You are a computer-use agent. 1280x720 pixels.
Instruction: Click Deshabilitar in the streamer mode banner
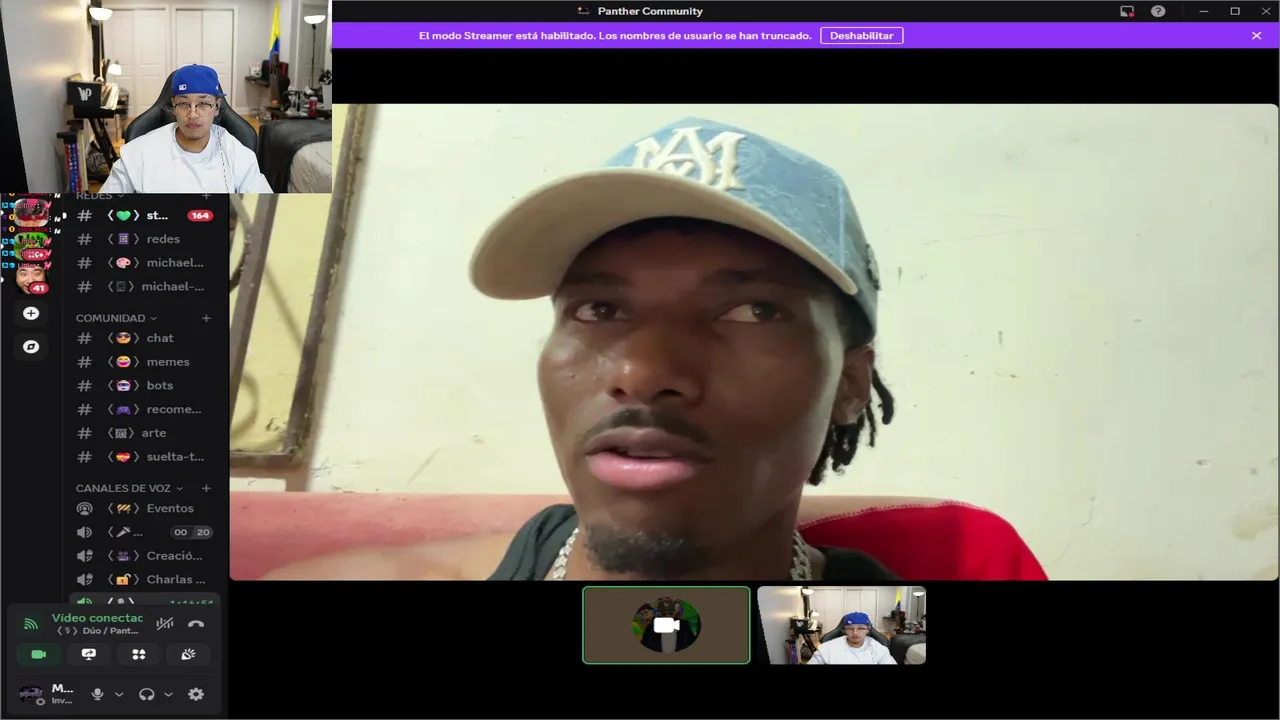(x=862, y=35)
